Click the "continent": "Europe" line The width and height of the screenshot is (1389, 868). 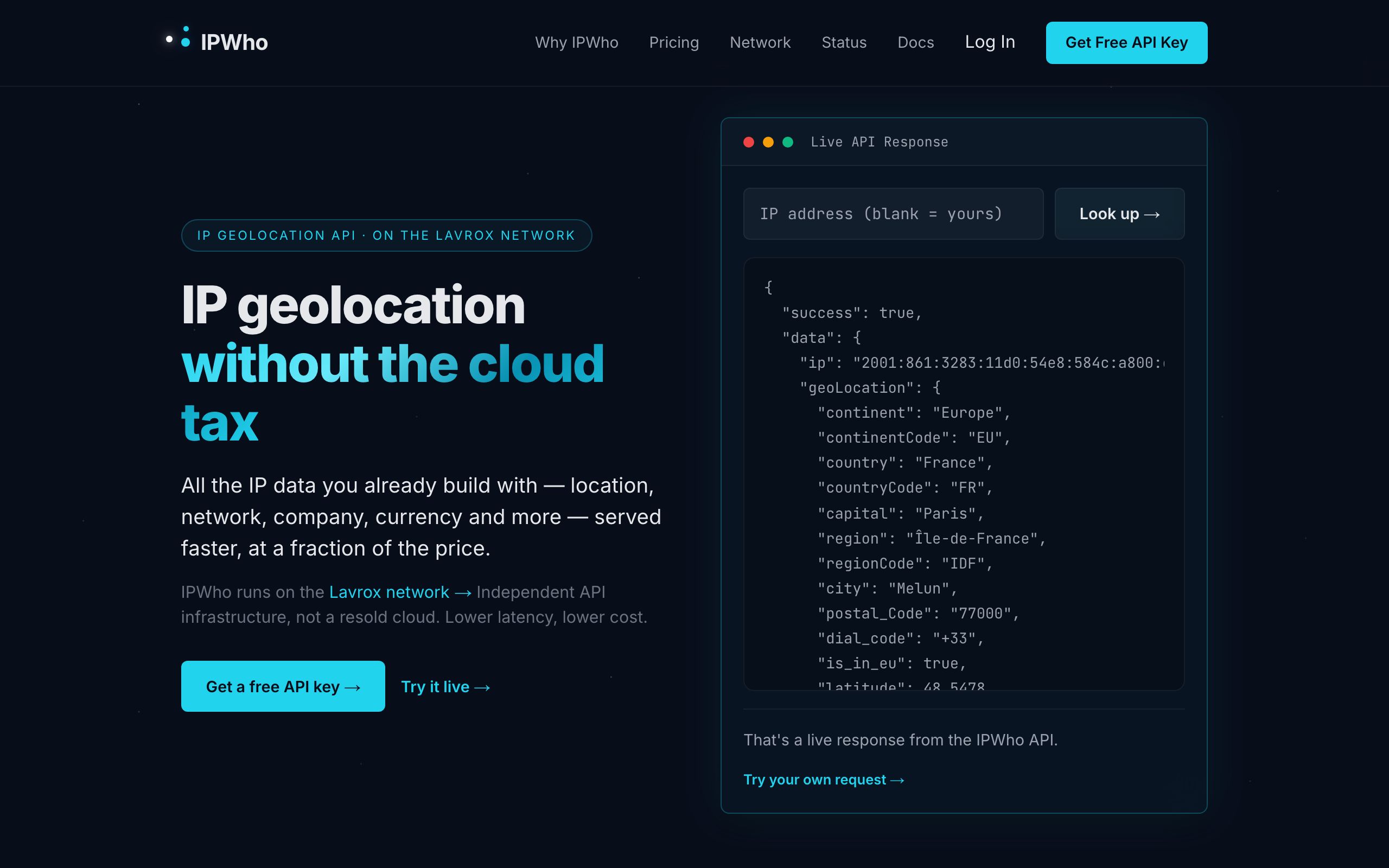click(914, 413)
